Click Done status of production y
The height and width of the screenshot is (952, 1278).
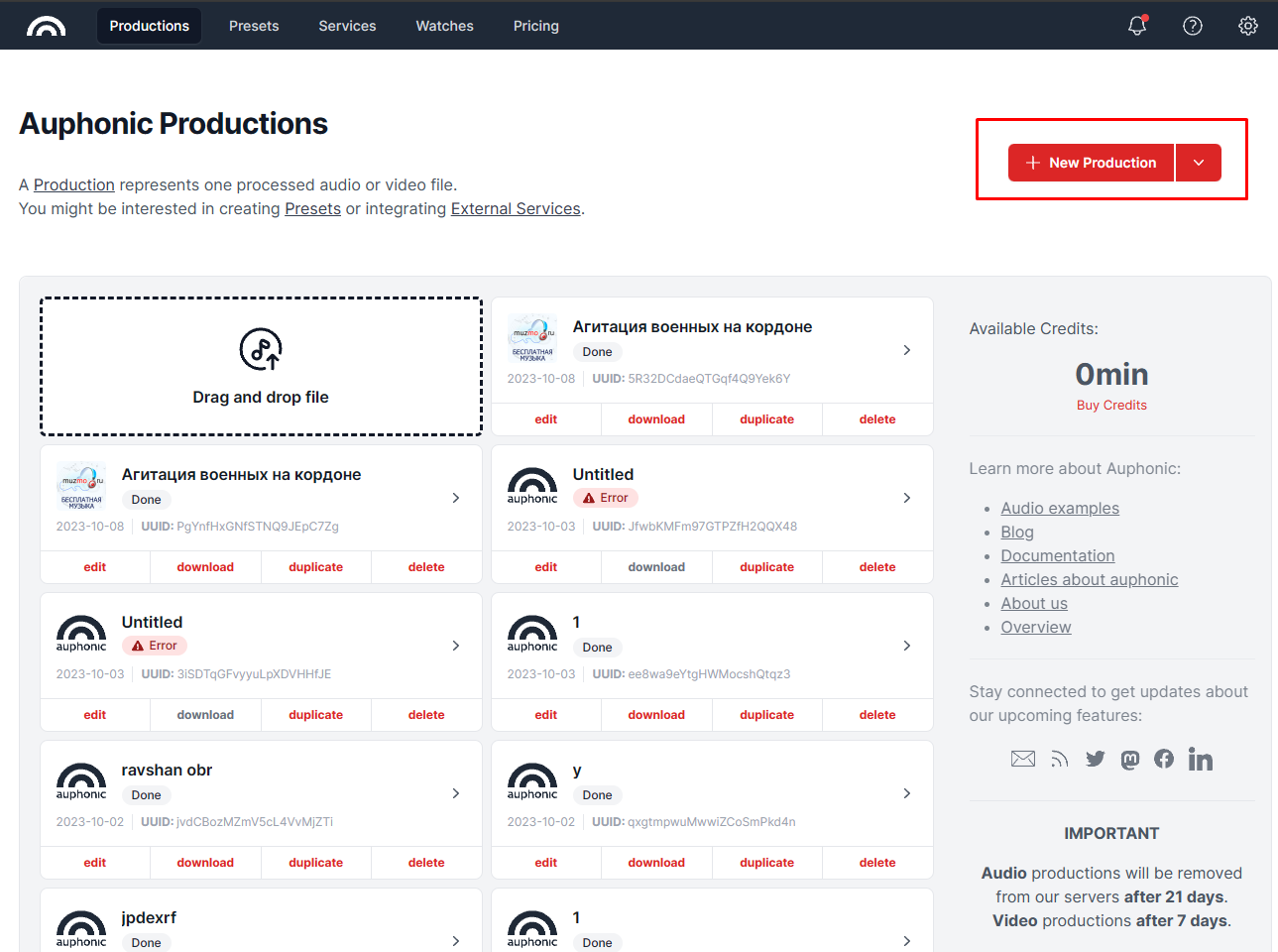click(x=597, y=795)
